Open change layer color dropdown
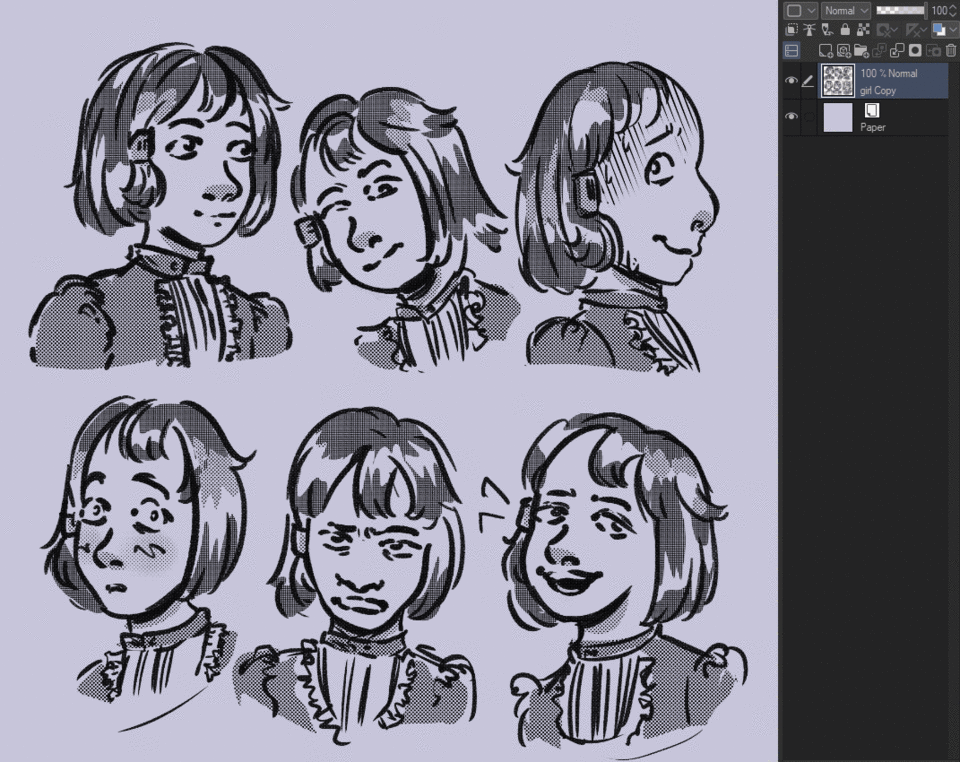This screenshot has width=960, height=762. (x=953, y=29)
